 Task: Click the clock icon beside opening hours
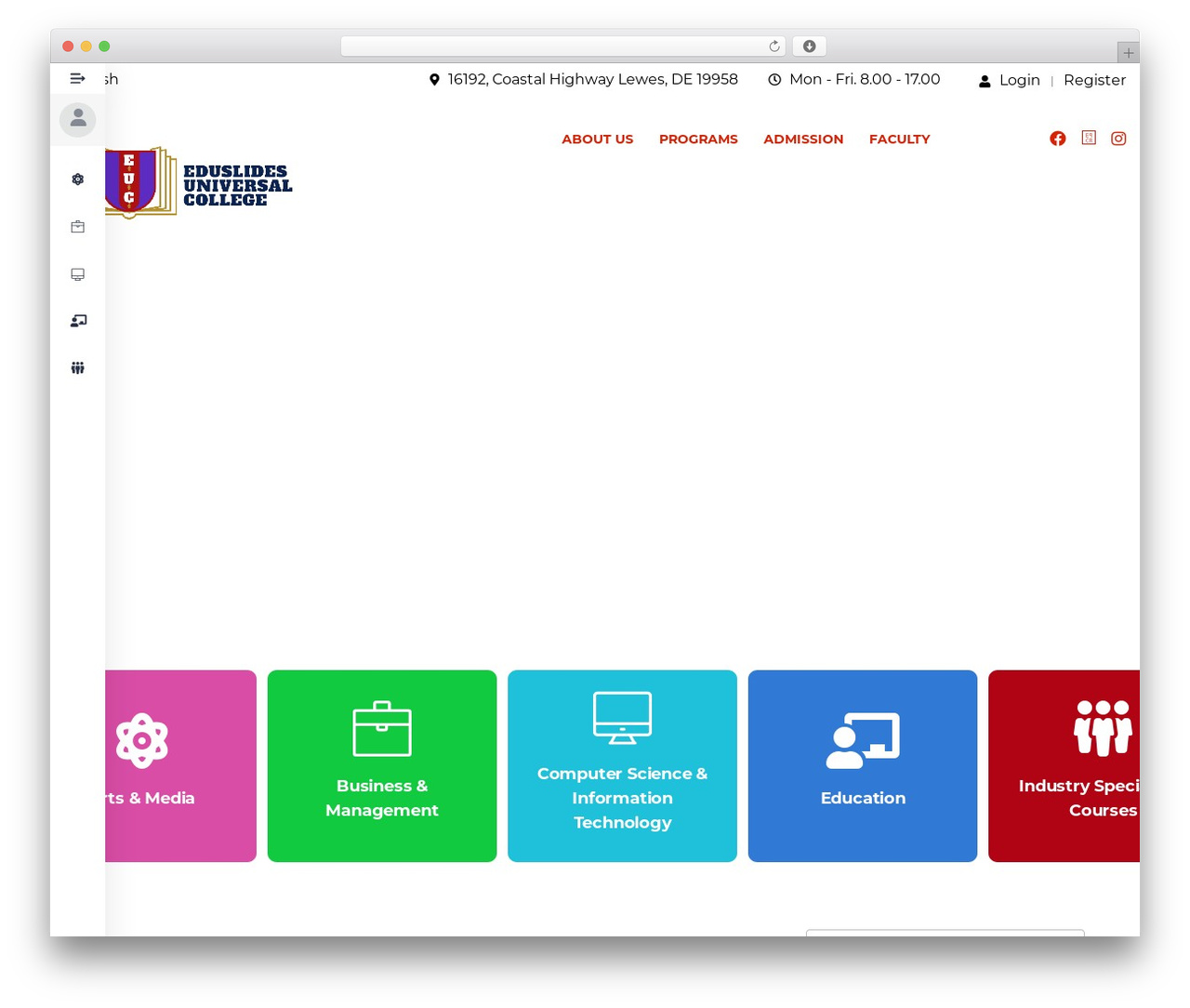click(774, 80)
